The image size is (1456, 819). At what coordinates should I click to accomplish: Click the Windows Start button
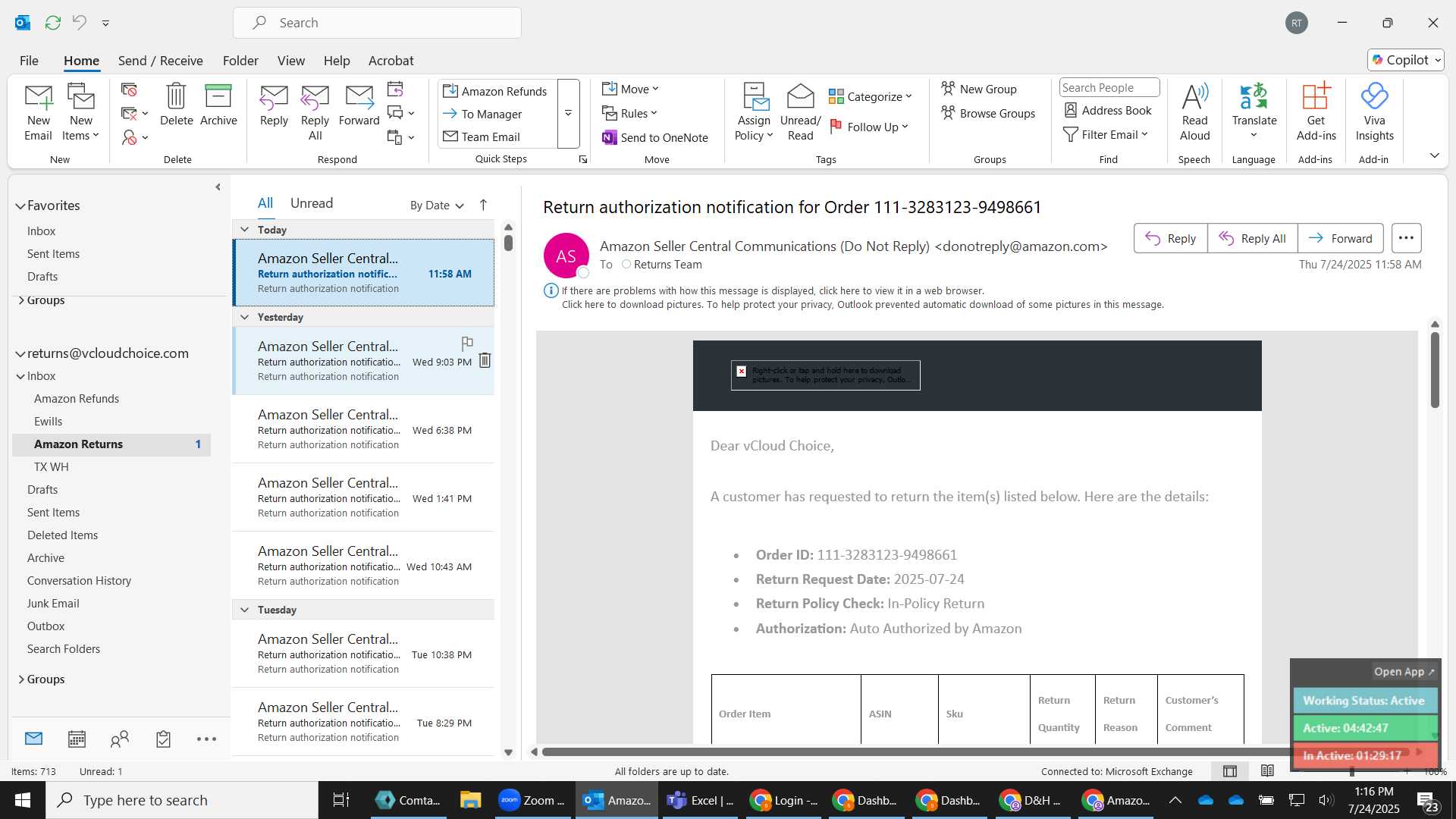[x=22, y=800]
